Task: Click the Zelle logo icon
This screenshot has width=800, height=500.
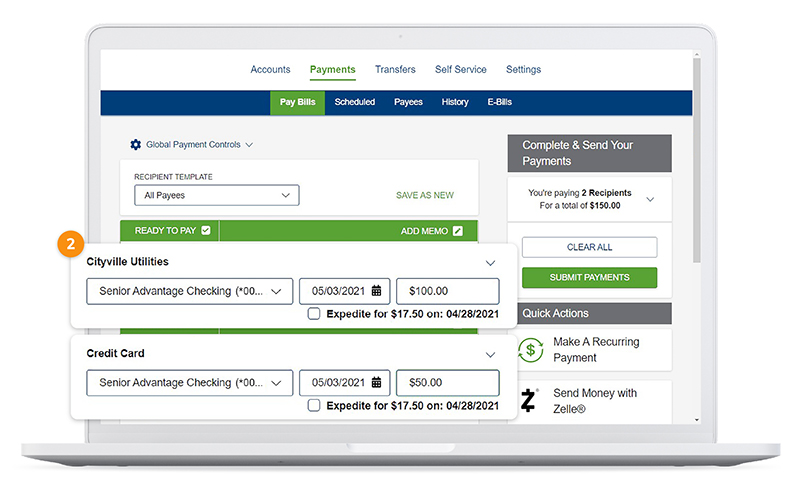Action: tap(530, 401)
